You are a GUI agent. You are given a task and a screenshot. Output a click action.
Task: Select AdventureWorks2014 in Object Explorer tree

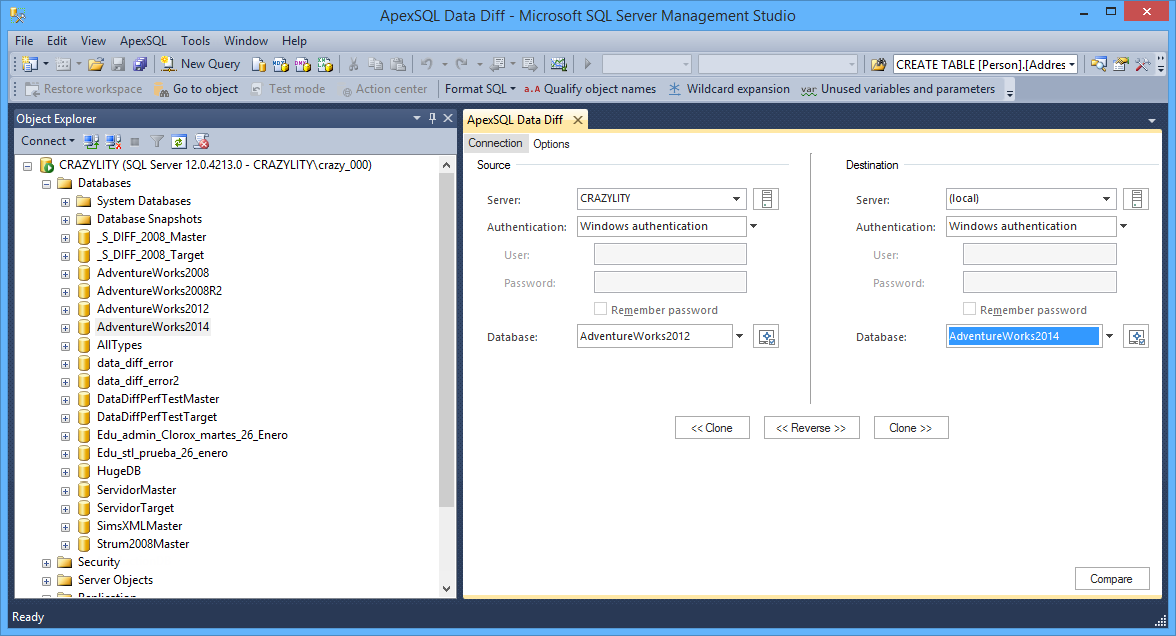coord(153,327)
